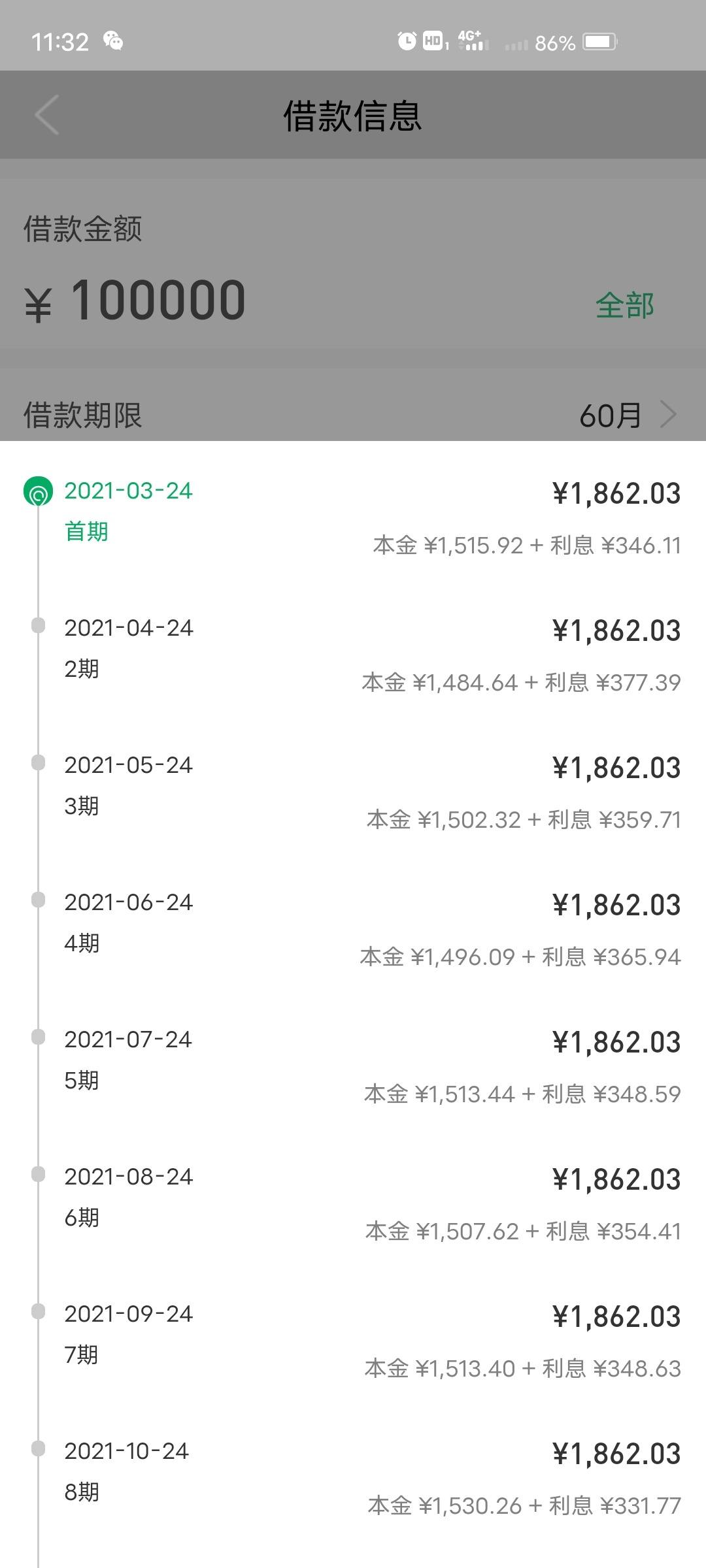Viewport: 706px width, 1568px height.
Task: Select the 2021-10-24 eighth installment date
Action: 127,1452
